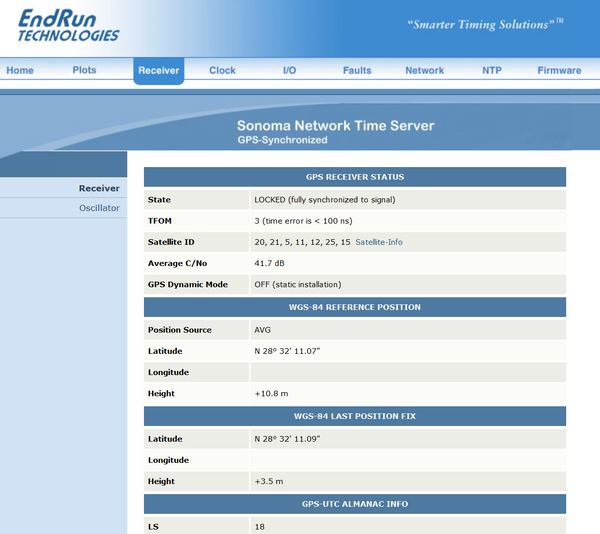Click the LS label
This screenshot has width=600, height=534.
point(153,527)
